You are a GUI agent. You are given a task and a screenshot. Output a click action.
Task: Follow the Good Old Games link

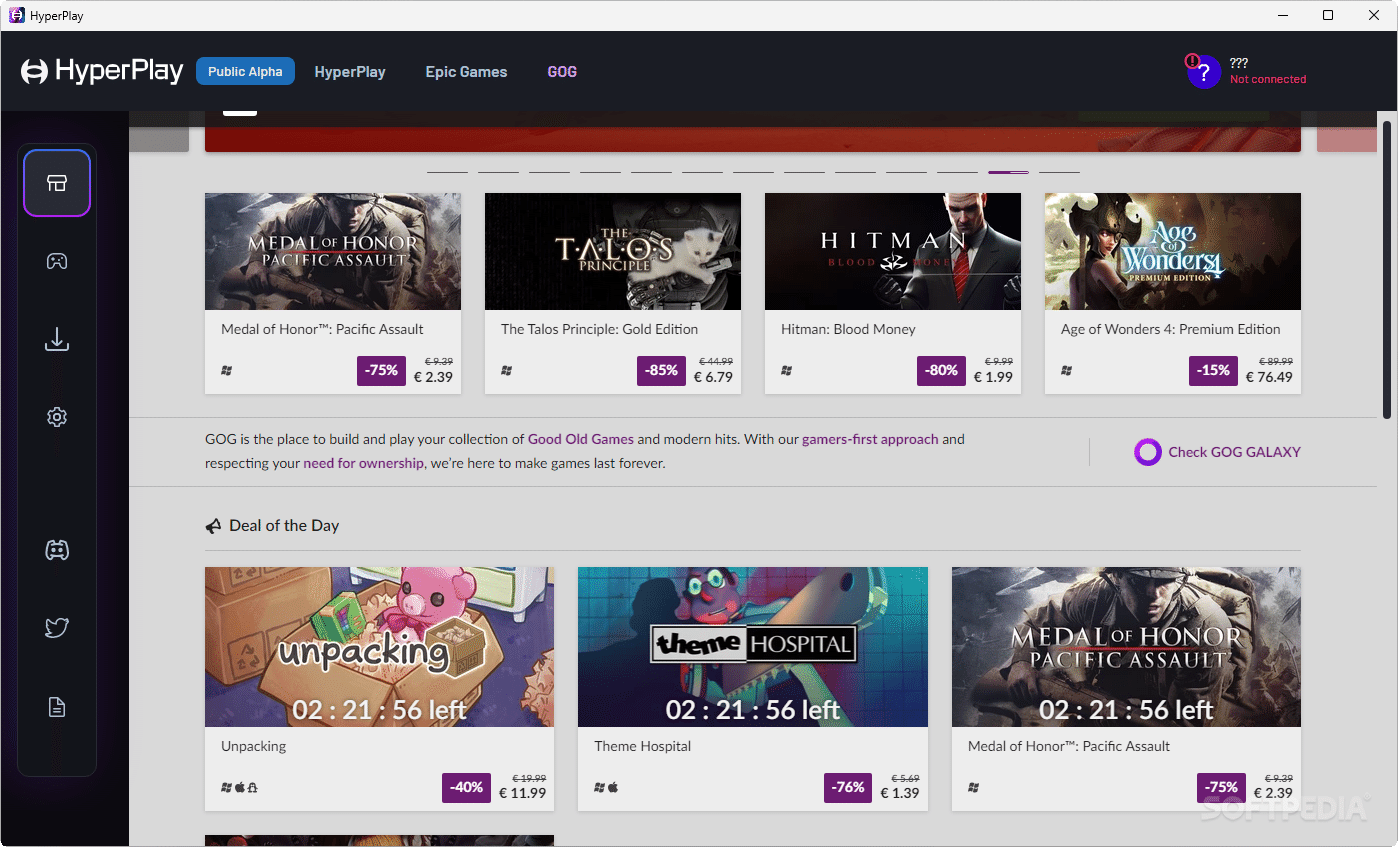[x=581, y=439]
